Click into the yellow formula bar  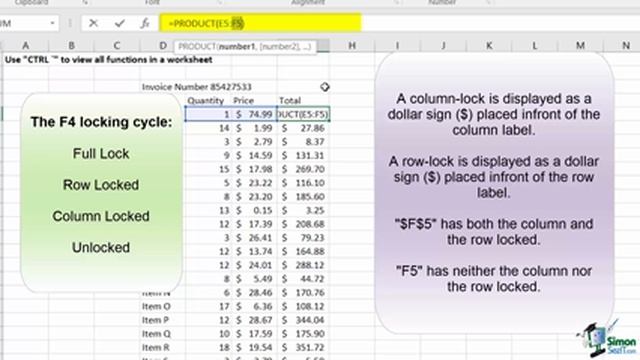260,23
